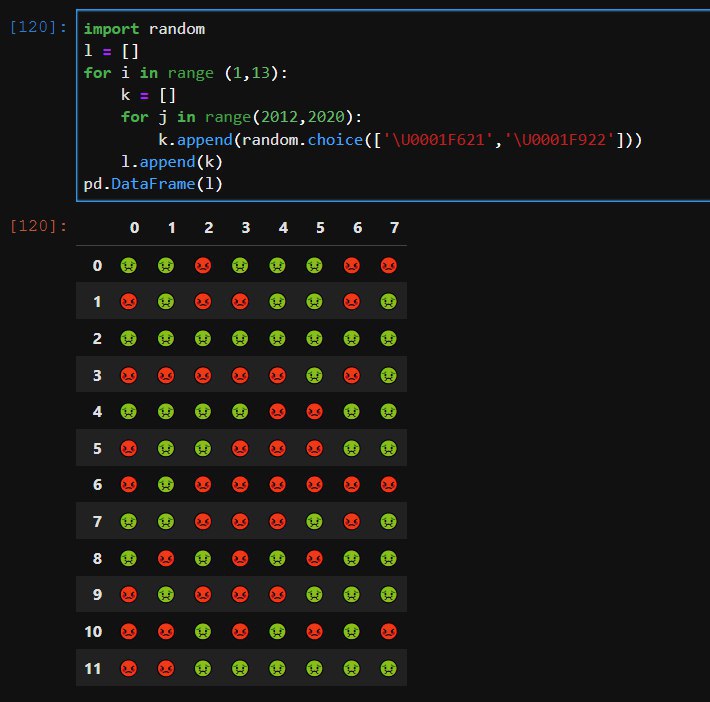Click column header 4 of the dataframe
Screen dimensions: 710x702
[283, 228]
